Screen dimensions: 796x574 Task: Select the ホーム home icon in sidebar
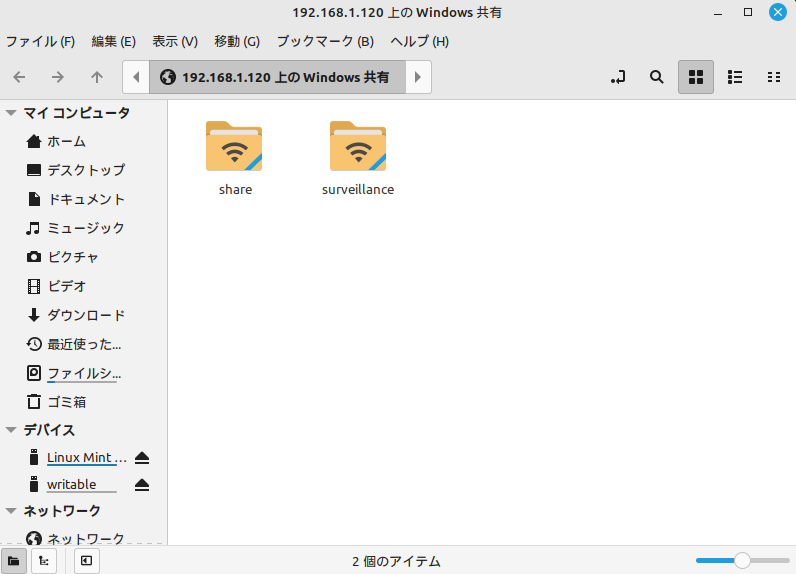coord(34,141)
